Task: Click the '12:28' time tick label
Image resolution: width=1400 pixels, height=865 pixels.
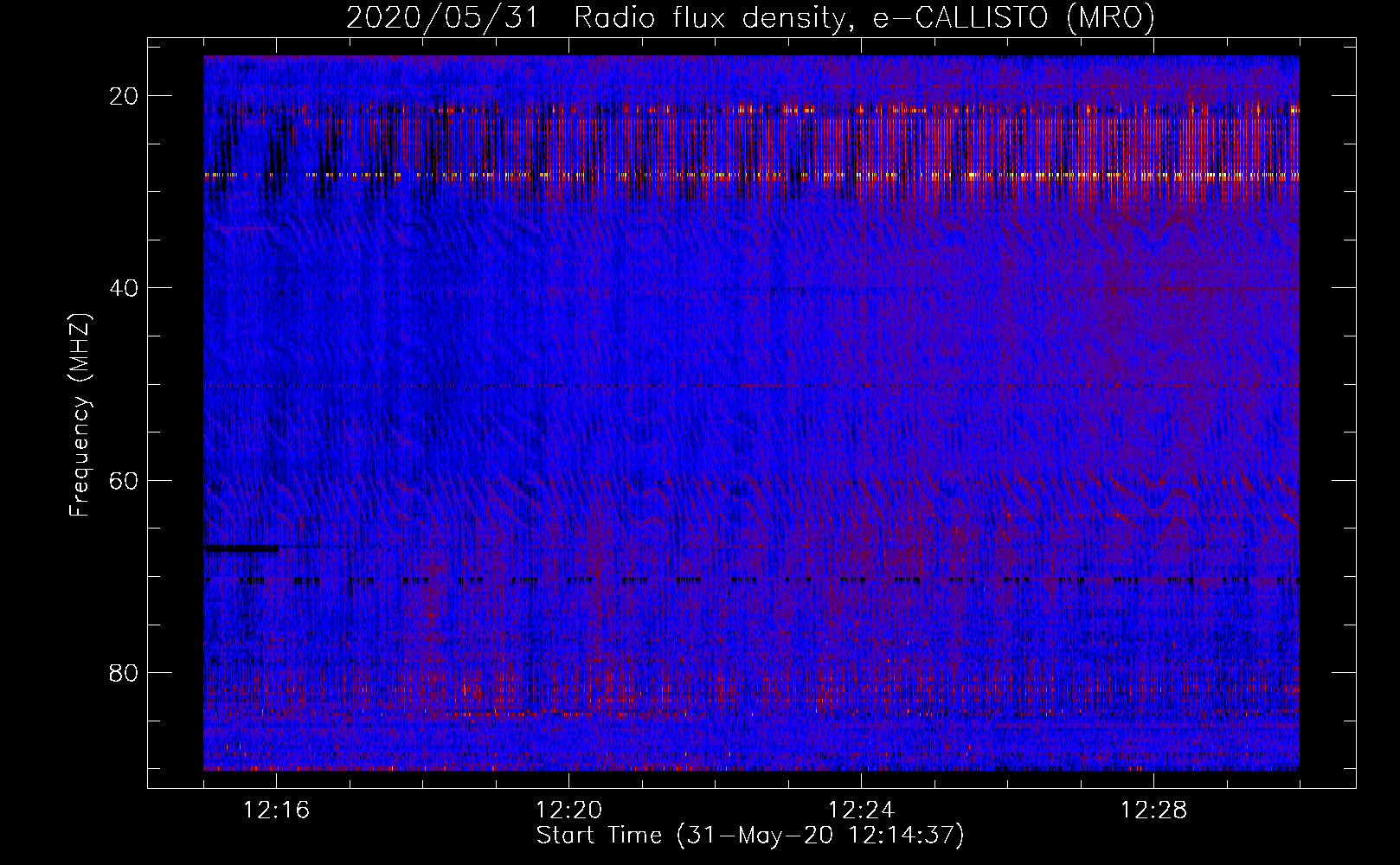Action: point(1154,811)
